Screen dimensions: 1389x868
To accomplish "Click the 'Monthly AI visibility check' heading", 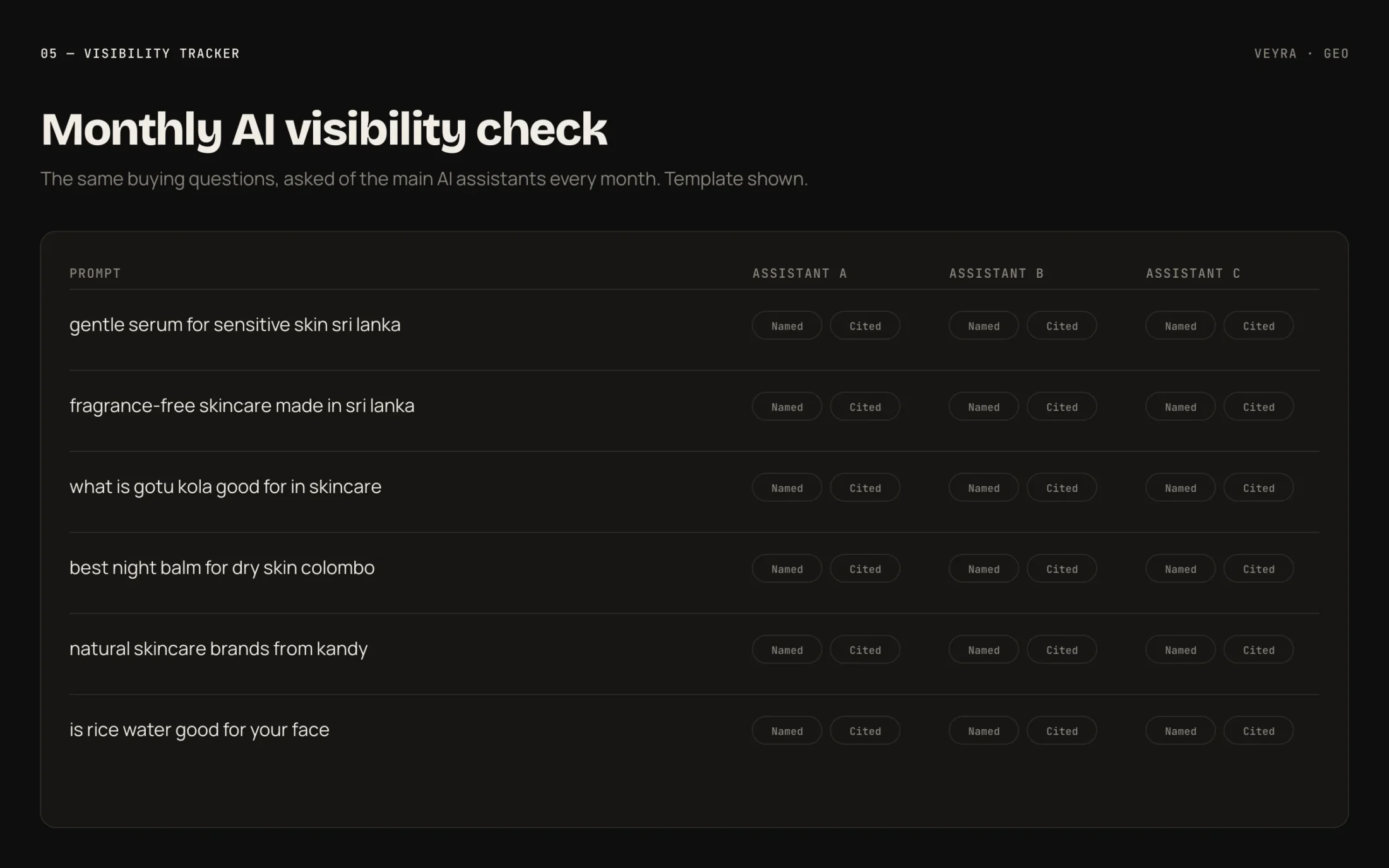I will (x=324, y=130).
